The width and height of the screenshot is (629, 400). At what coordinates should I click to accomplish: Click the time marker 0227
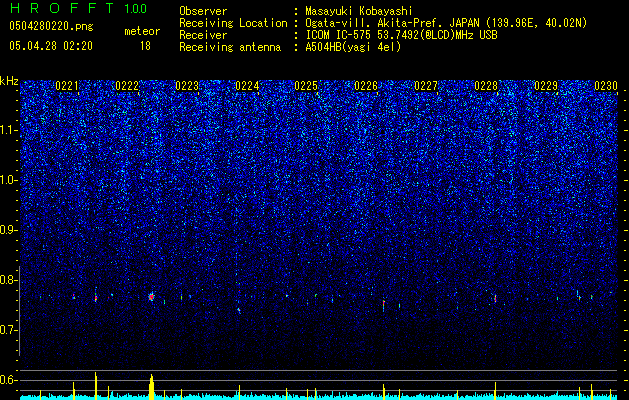pyautogui.click(x=426, y=86)
